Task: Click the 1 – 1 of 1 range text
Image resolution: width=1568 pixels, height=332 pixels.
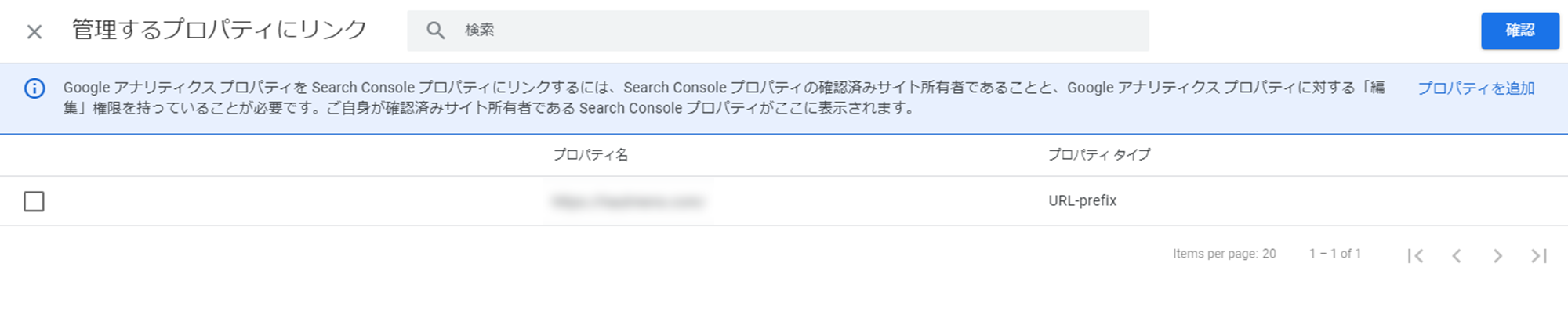Action: click(1334, 254)
